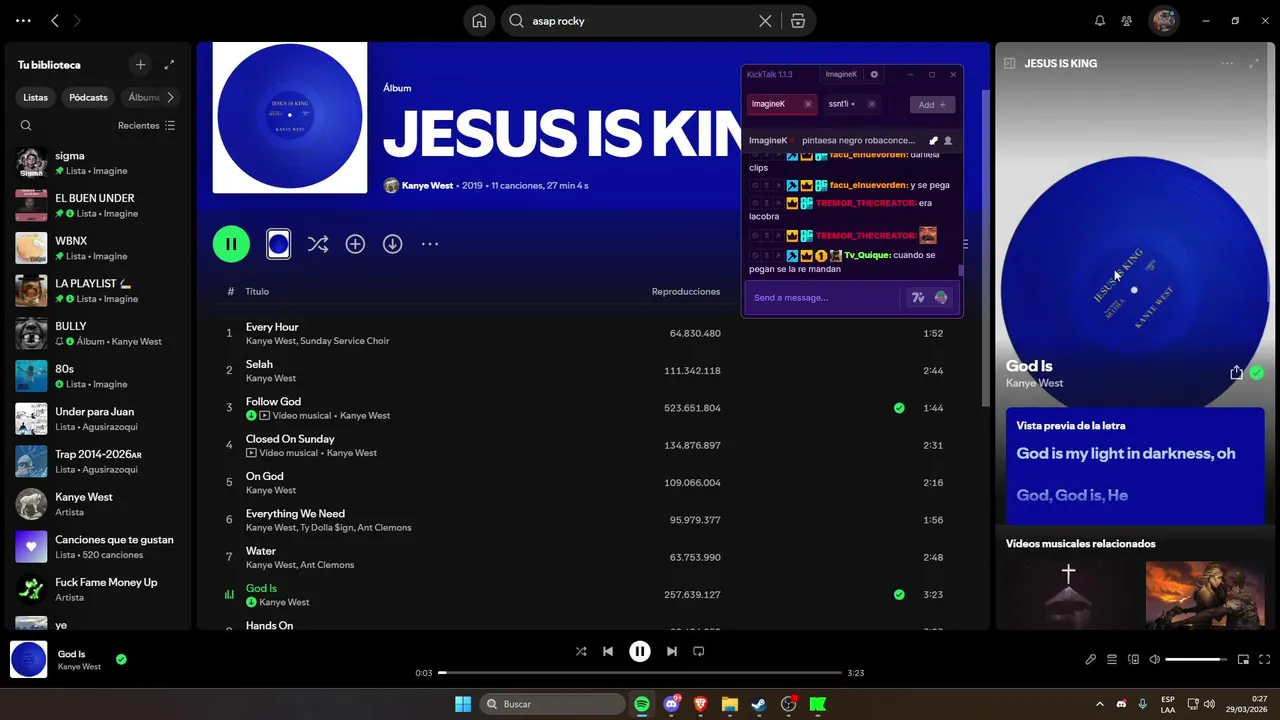Open the miniplayer icon
The image size is (1280, 720).
1244,660
